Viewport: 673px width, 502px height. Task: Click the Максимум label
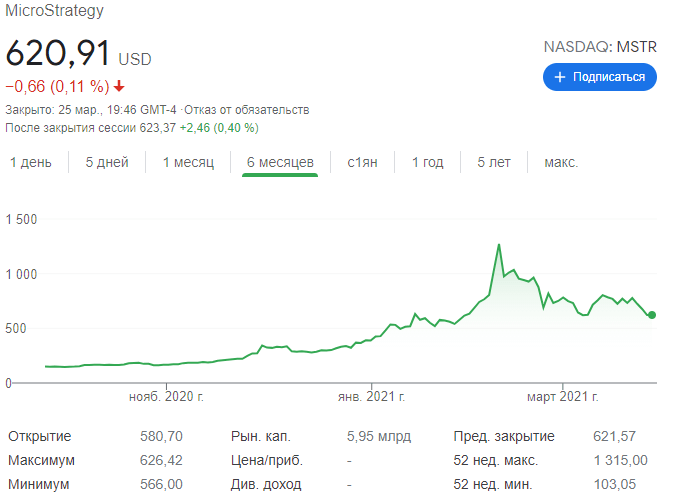(x=41, y=460)
